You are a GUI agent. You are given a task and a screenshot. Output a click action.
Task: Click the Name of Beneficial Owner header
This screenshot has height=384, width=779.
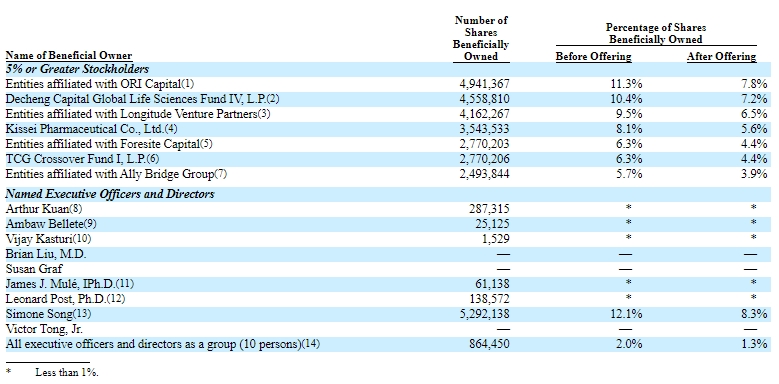pyautogui.click(x=69, y=56)
